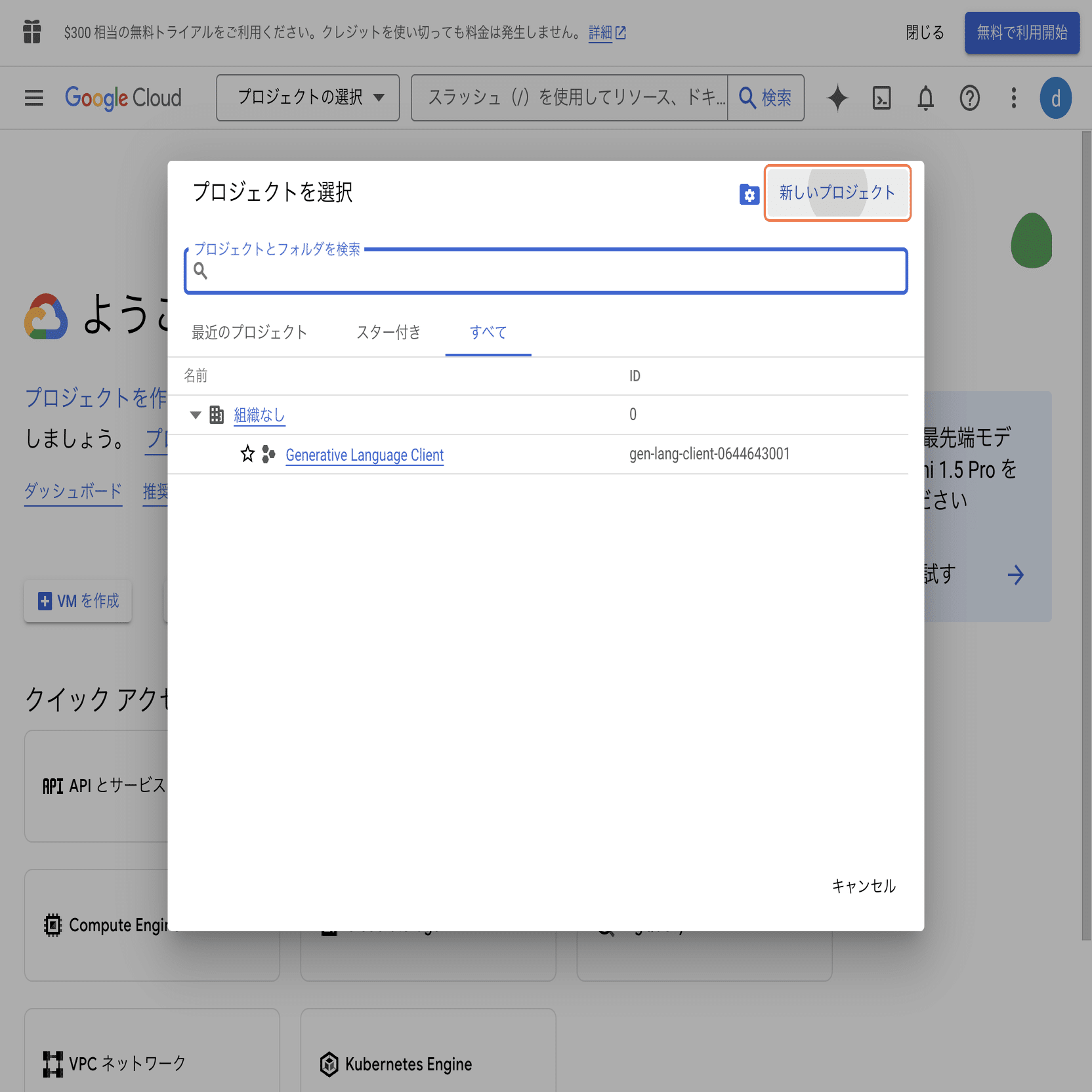Image resolution: width=1092 pixels, height=1092 pixels.
Task: Dismiss the banner with 閉じる
Action: 925,32
